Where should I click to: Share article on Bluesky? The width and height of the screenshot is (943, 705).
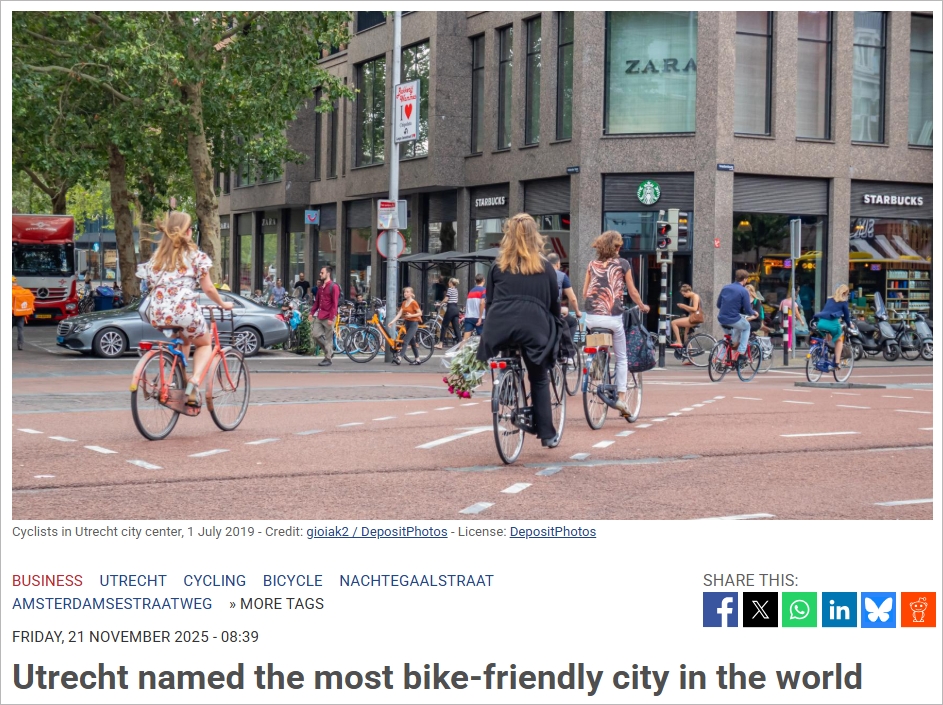(878, 609)
